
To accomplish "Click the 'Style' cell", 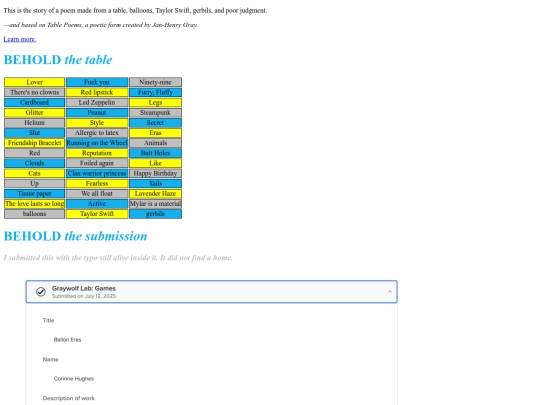I will coord(97,123).
